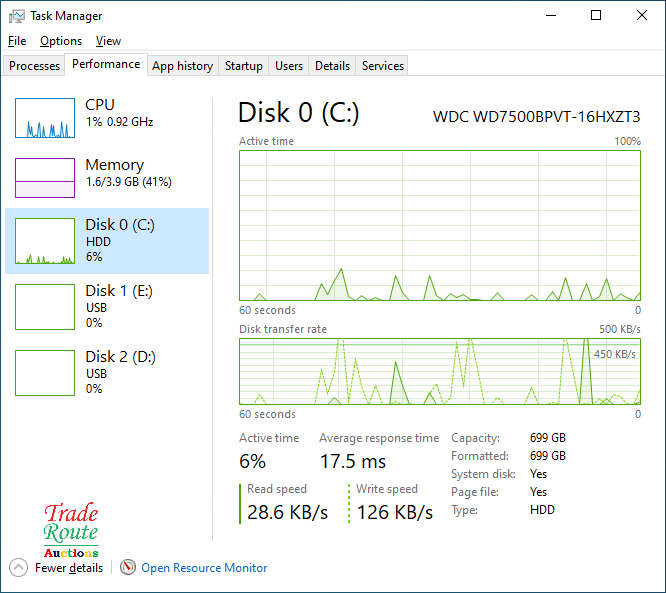666x593 pixels.
Task: Click the Disk transfer rate graph
Action: [x=440, y=372]
